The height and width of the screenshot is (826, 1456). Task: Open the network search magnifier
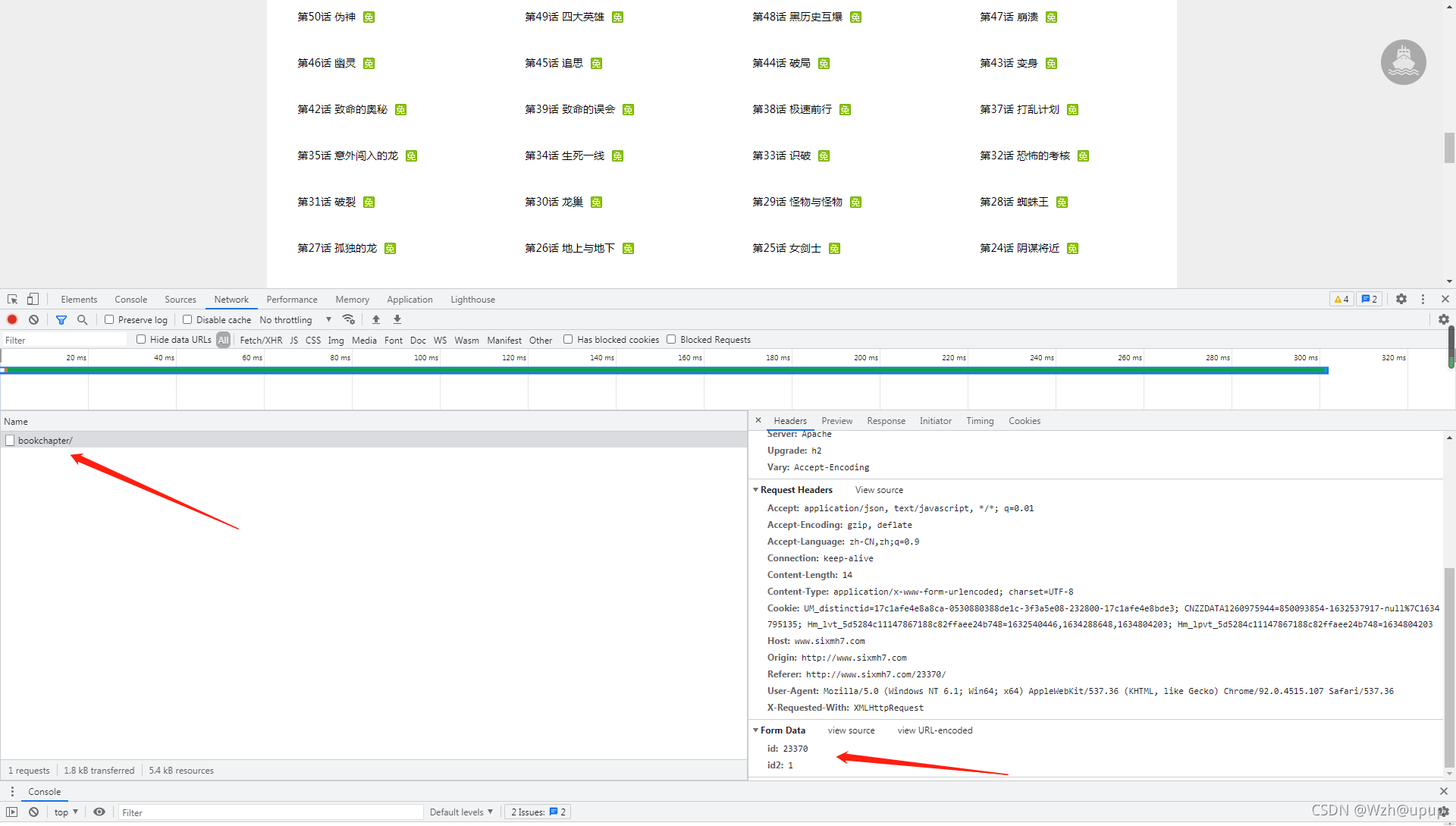click(x=83, y=320)
